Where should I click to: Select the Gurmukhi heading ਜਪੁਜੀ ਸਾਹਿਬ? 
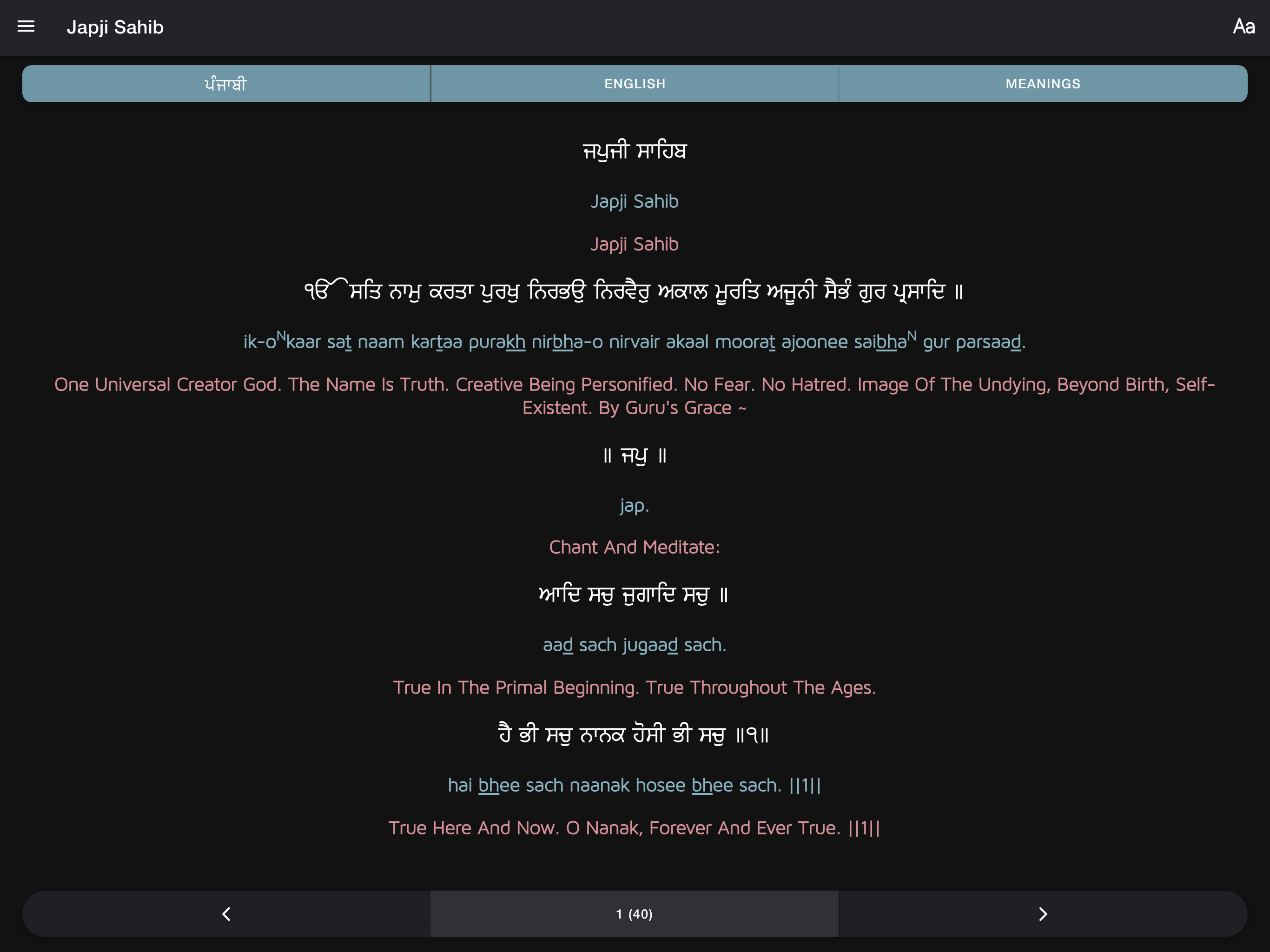(635, 151)
